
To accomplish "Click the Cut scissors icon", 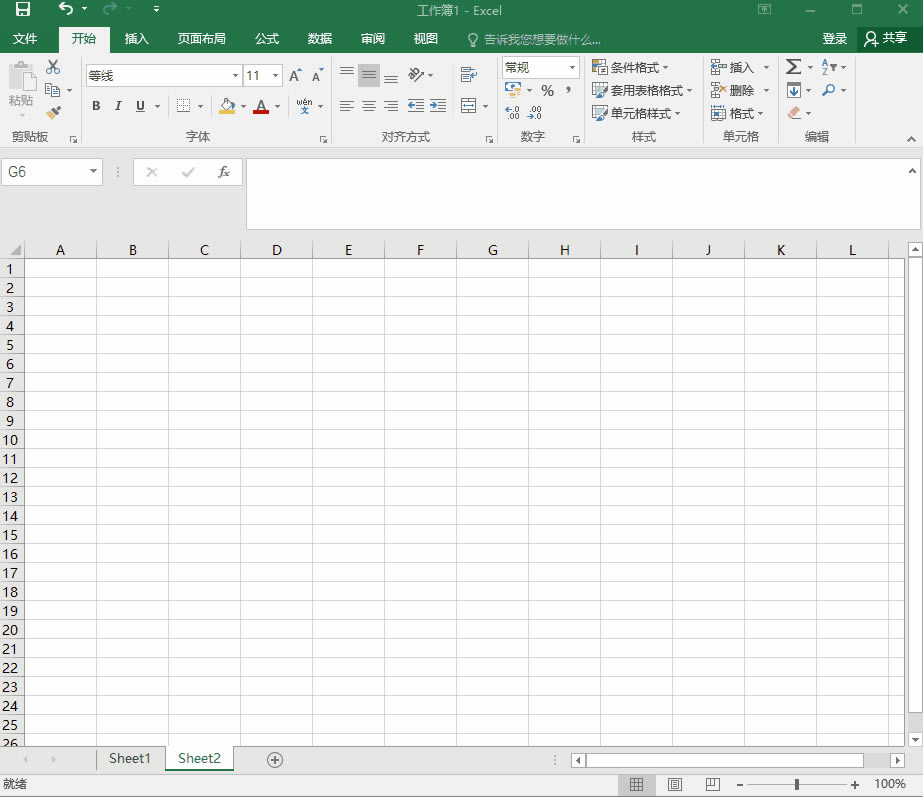I will pyautogui.click(x=53, y=67).
